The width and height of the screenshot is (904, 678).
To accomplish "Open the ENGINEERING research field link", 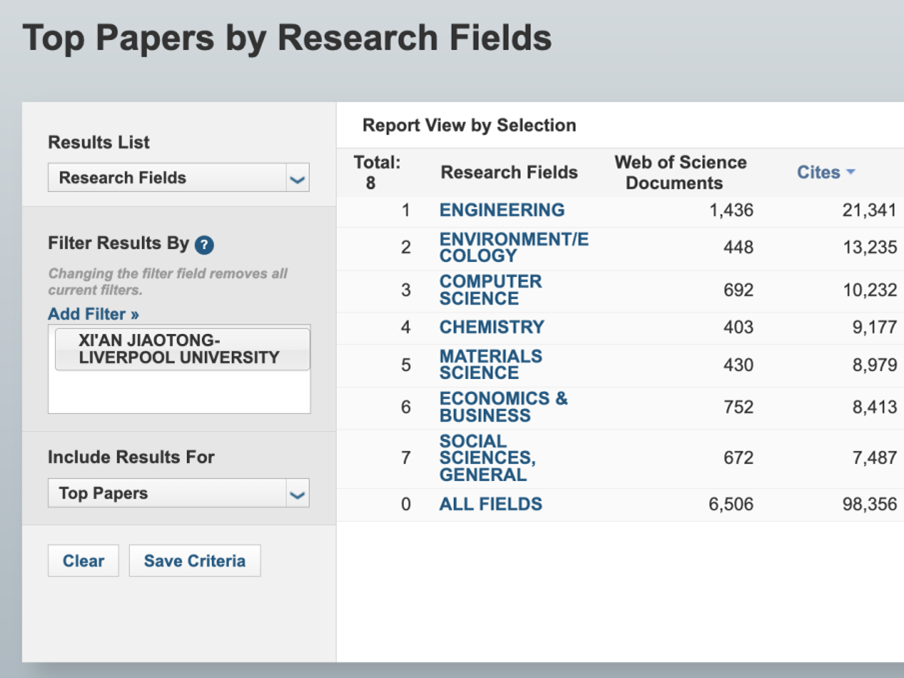I will (x=501, y=210).
